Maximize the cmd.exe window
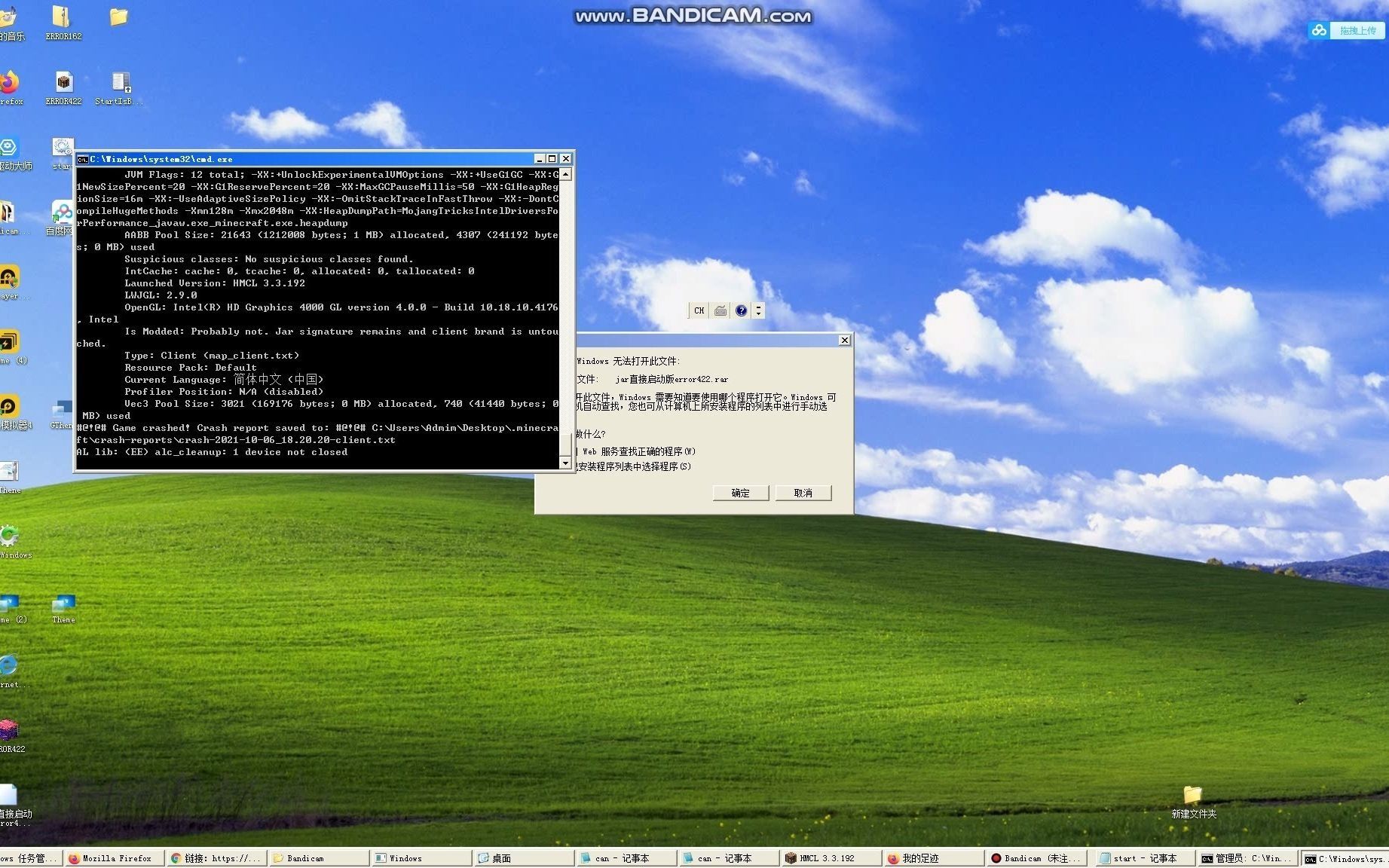Viewport: 1389px width, 868px height. (552, 159)
